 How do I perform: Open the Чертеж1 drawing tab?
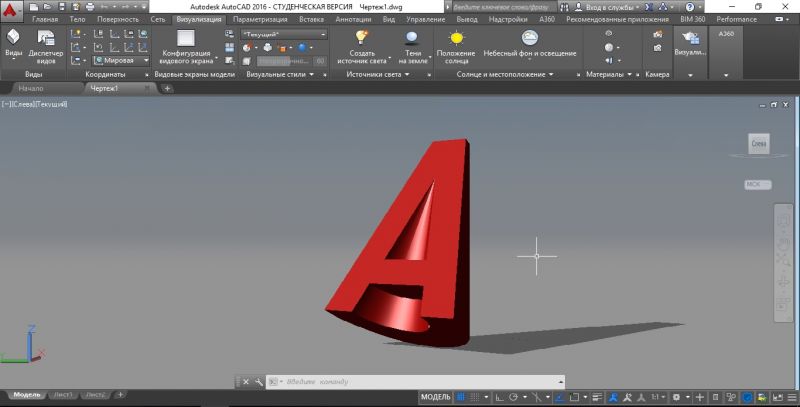105,88
